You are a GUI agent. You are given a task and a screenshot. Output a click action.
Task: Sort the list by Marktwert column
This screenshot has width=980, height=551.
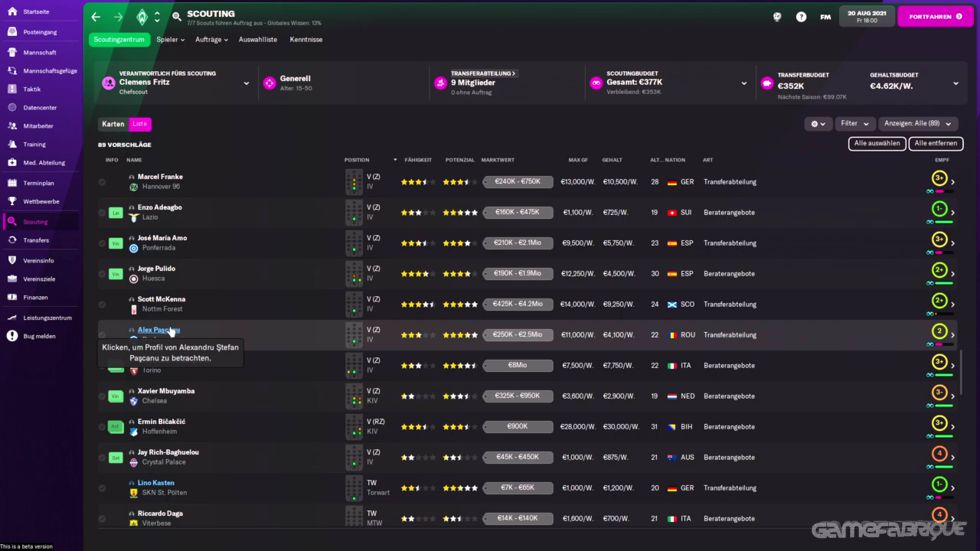(498, 160)
